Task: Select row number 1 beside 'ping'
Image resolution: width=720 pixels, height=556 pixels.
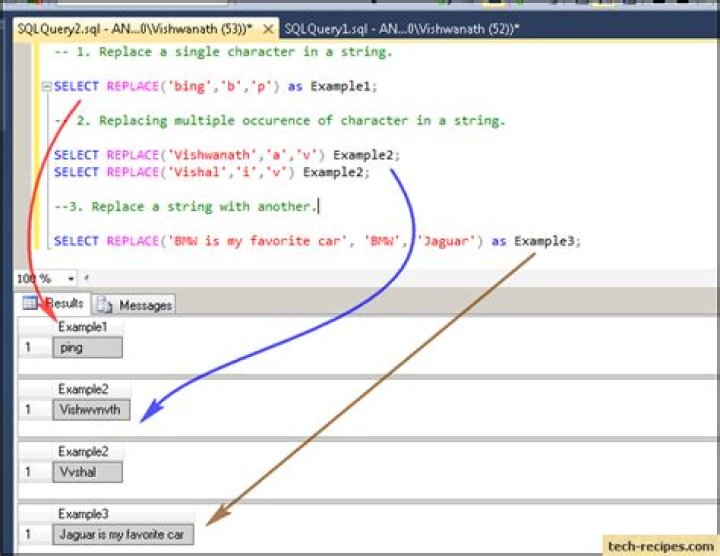Action: 35,348
